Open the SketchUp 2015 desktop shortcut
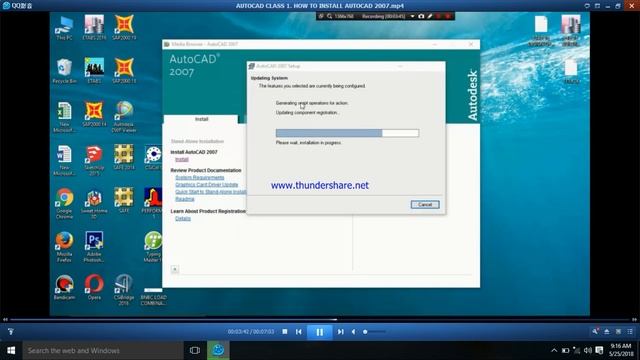Screen dimensions: 640x360 click(x=94, y=160)
